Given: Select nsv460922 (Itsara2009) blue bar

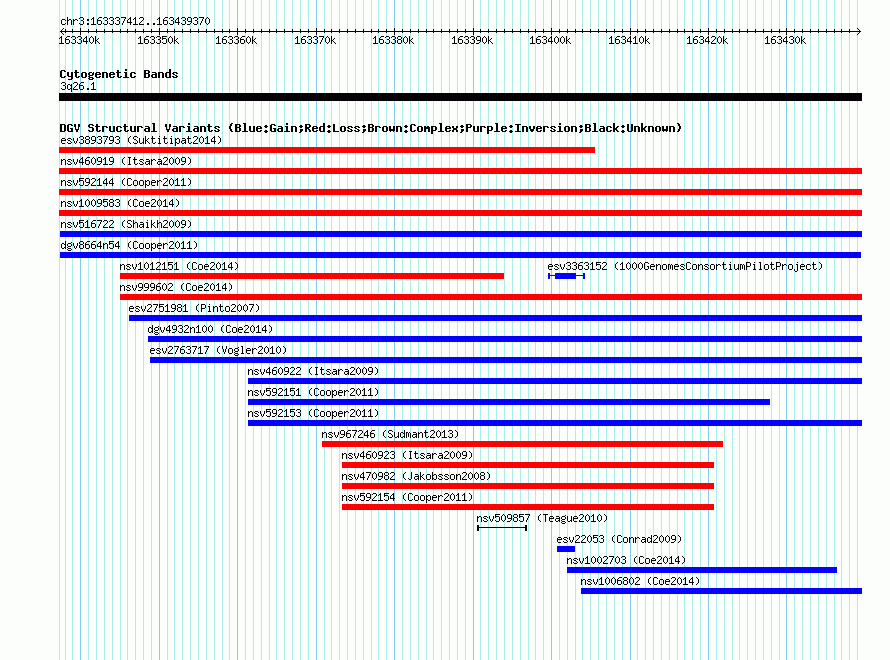Looking at the screenshot, I should (x=555, y=381).
